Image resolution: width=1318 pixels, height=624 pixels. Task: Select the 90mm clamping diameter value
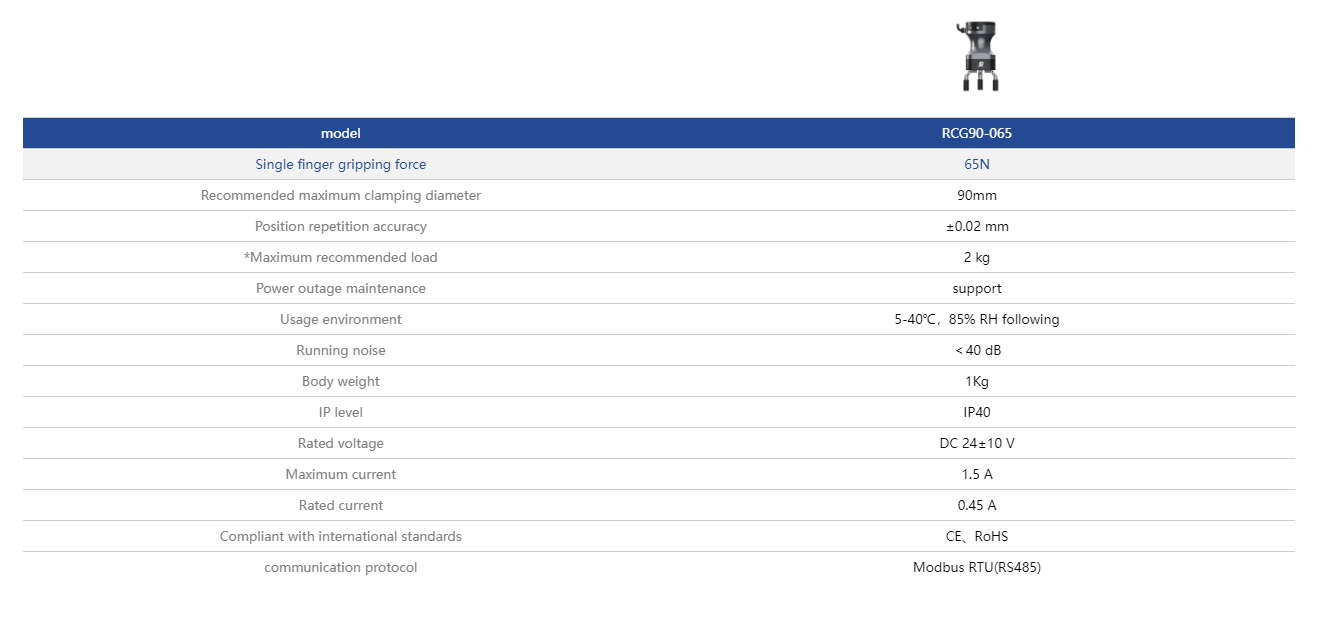pos(977,195)
